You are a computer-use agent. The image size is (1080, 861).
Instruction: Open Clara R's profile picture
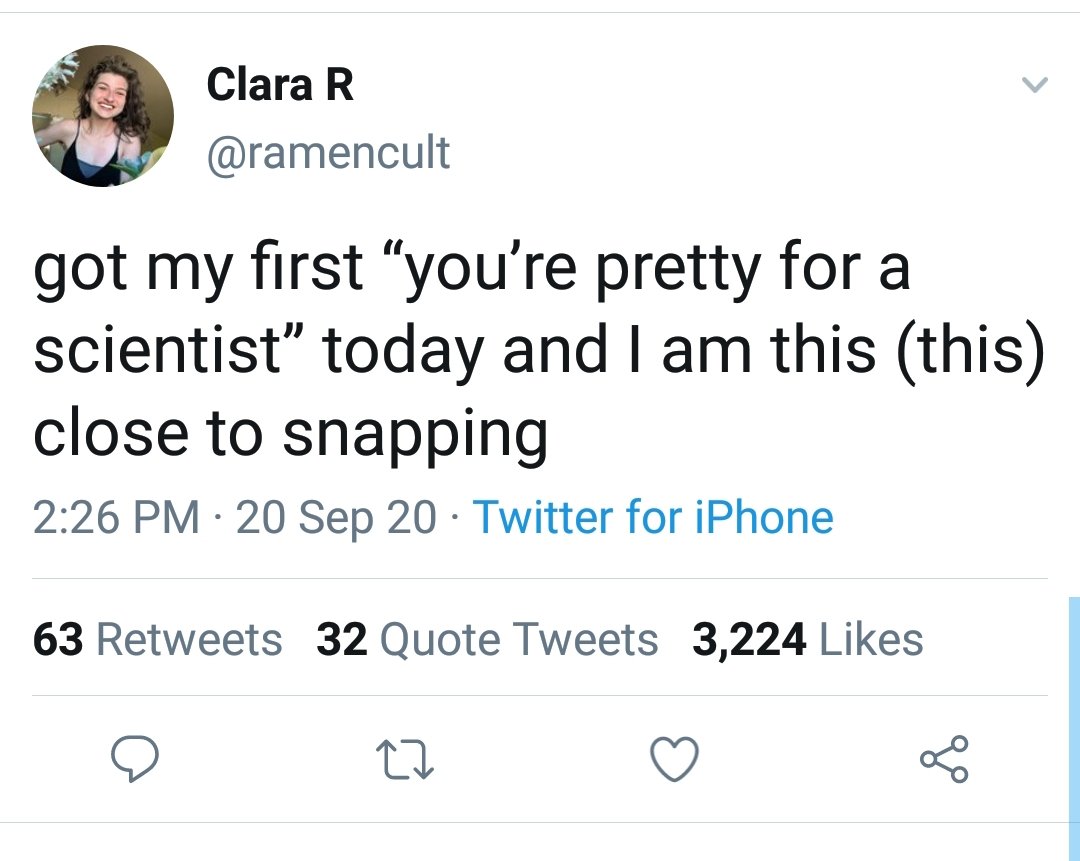[103, 116]
